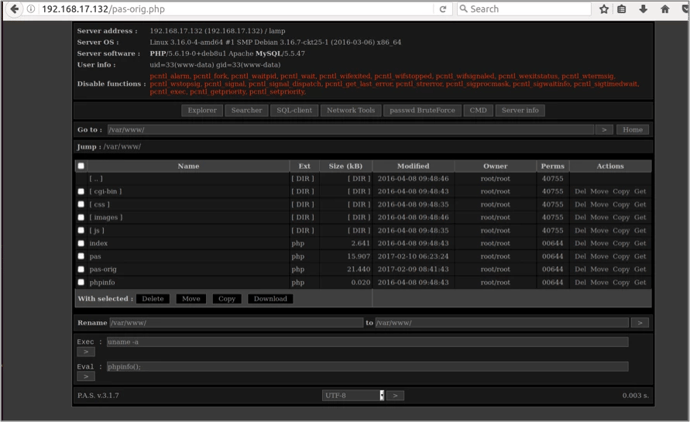Screen dimensions: 690x422
Task: Expand the cgi-bin directory entry
Action: [x=105, y=191]
